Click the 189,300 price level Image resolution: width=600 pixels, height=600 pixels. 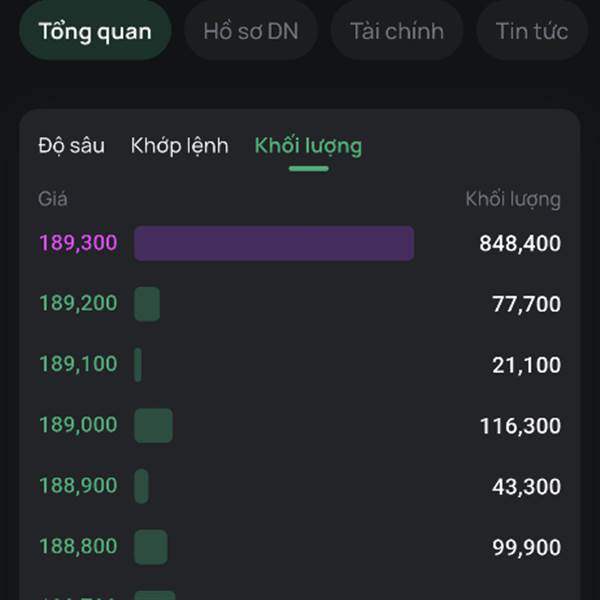tap(78, 243)
